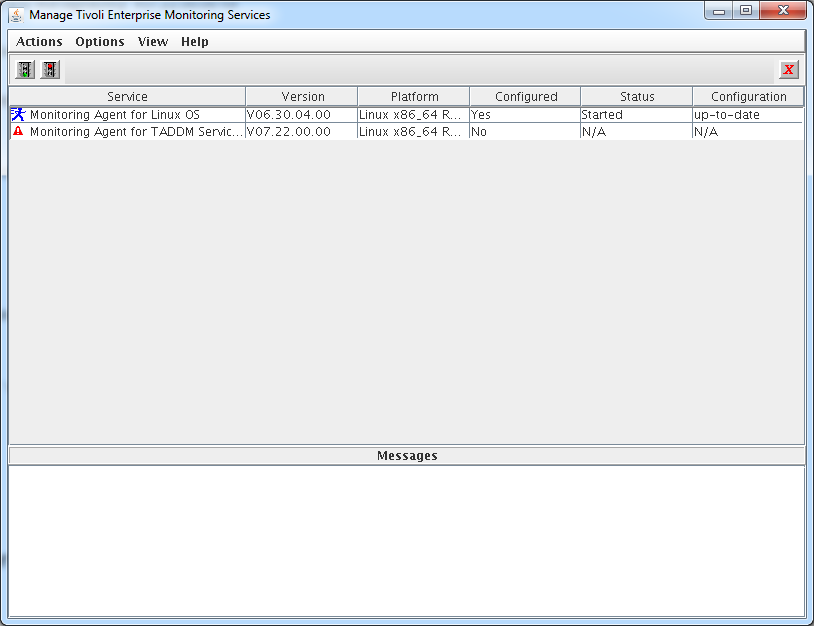The width and height of the screenshot is (814, 626).
Task: Close the Manage Tivoli window
Action: (783, 11)
